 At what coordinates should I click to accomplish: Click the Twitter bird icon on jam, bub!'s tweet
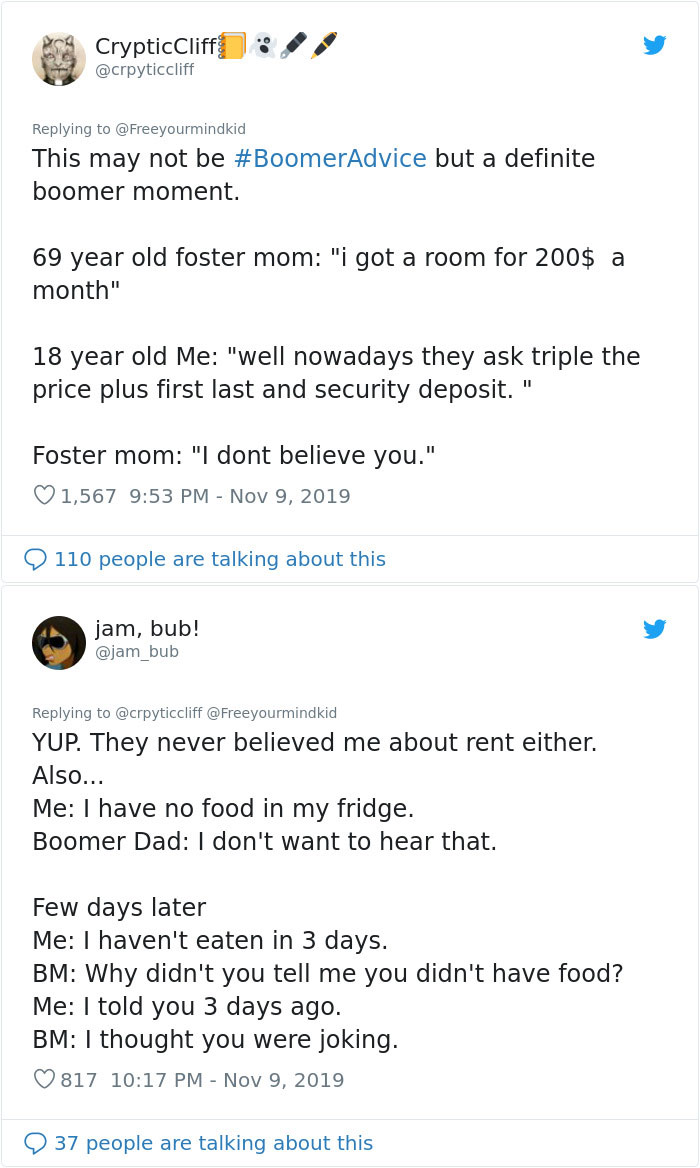pos(656,629)
